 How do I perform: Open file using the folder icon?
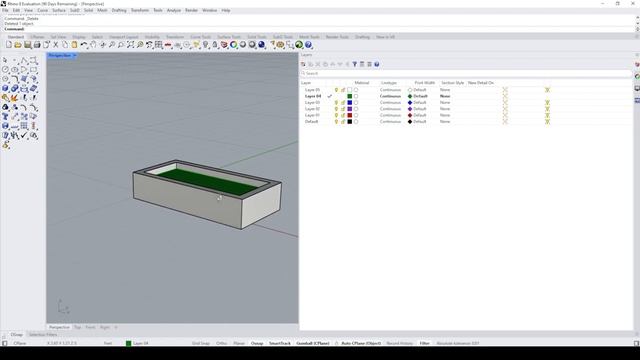[x=18, y=45]
